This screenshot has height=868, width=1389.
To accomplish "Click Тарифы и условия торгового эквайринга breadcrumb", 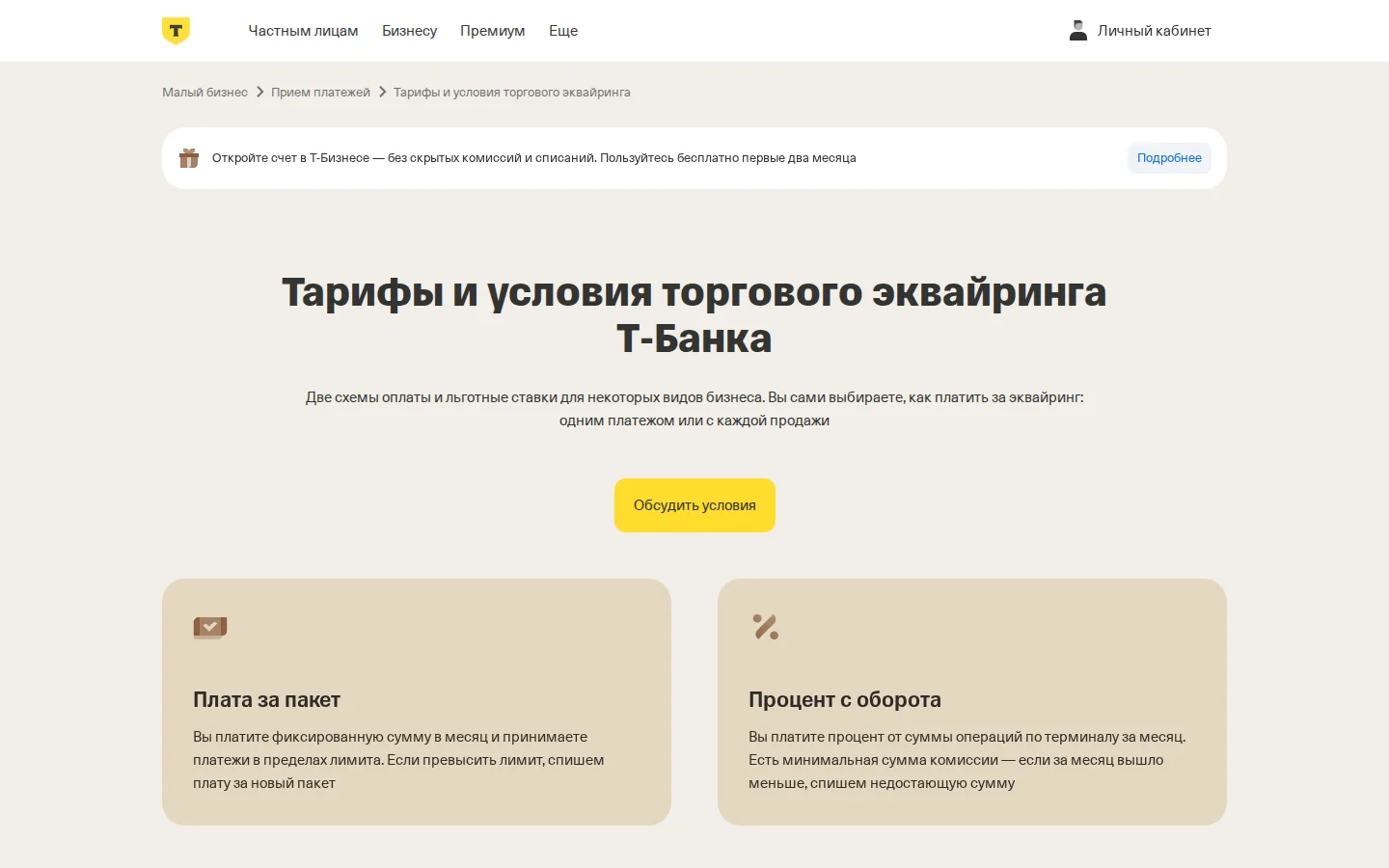I will click(x=512, y=93).
